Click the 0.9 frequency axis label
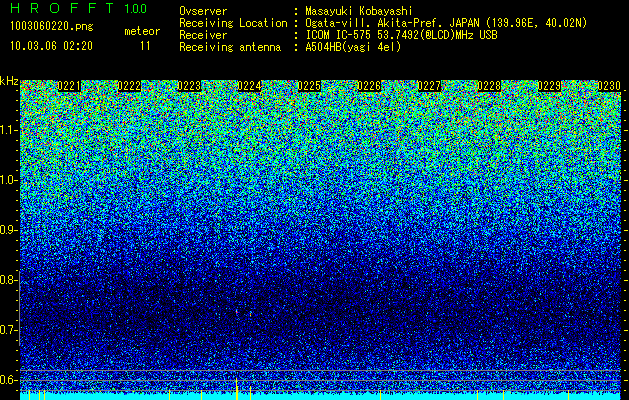Image resolution: width=629 pixels, height=400 pixels. tap(8, 230)
